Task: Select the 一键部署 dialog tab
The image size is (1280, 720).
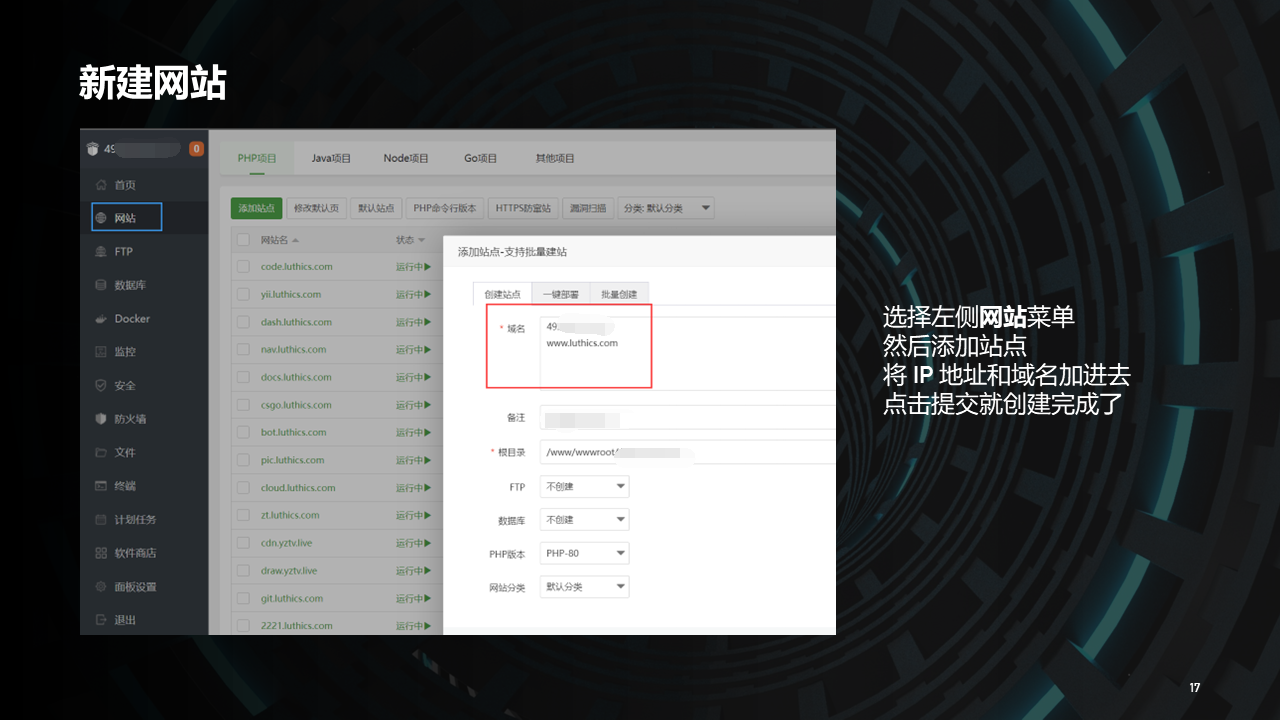Action: (x=560, y=294)
